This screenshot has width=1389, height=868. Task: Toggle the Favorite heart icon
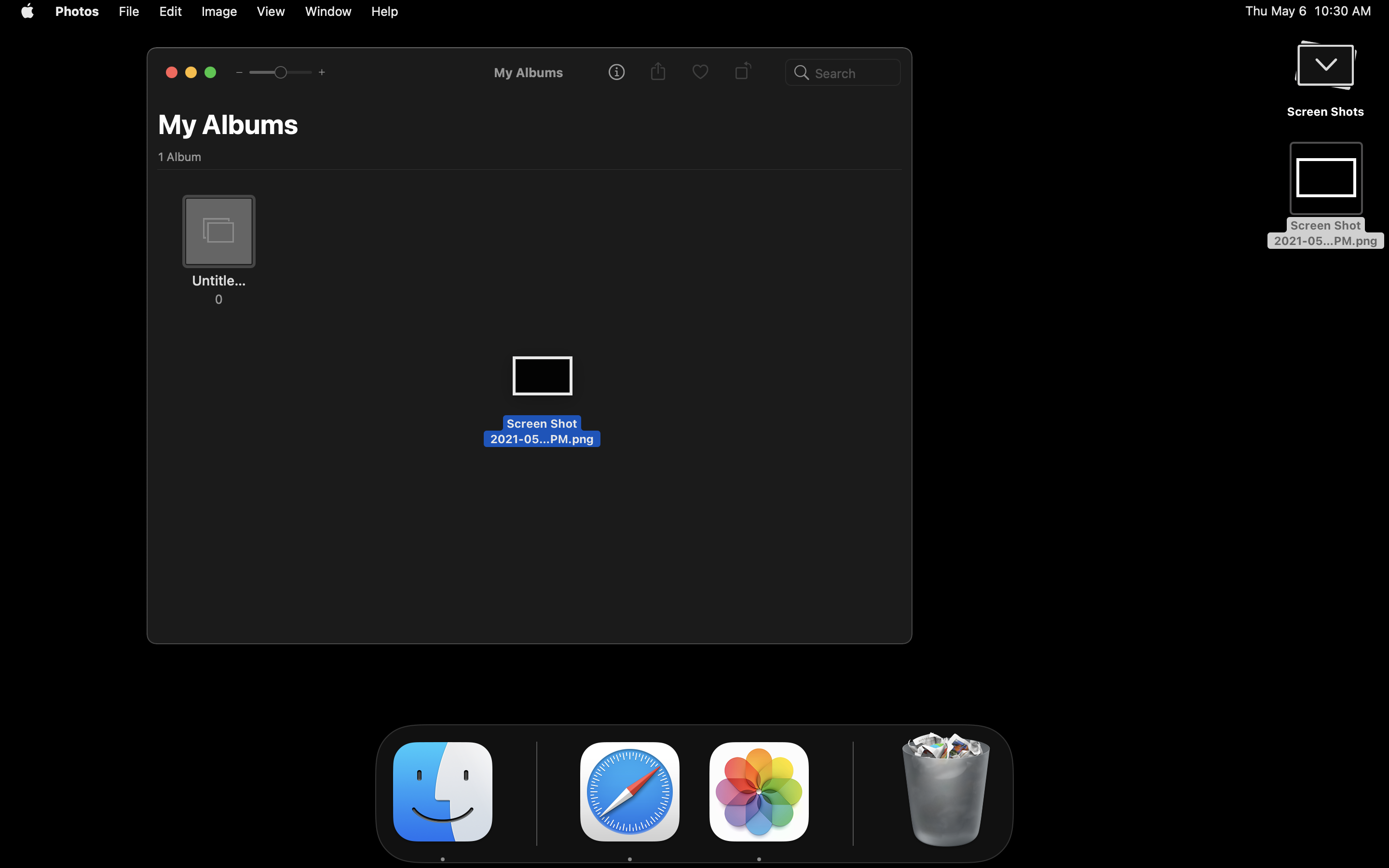(700, 72)
